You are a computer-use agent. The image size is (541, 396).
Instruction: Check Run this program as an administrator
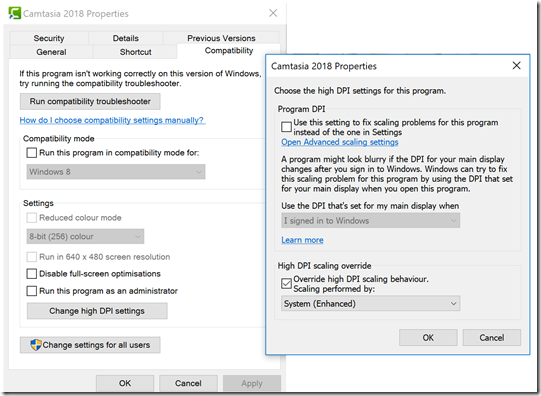[x=32, y=291]
